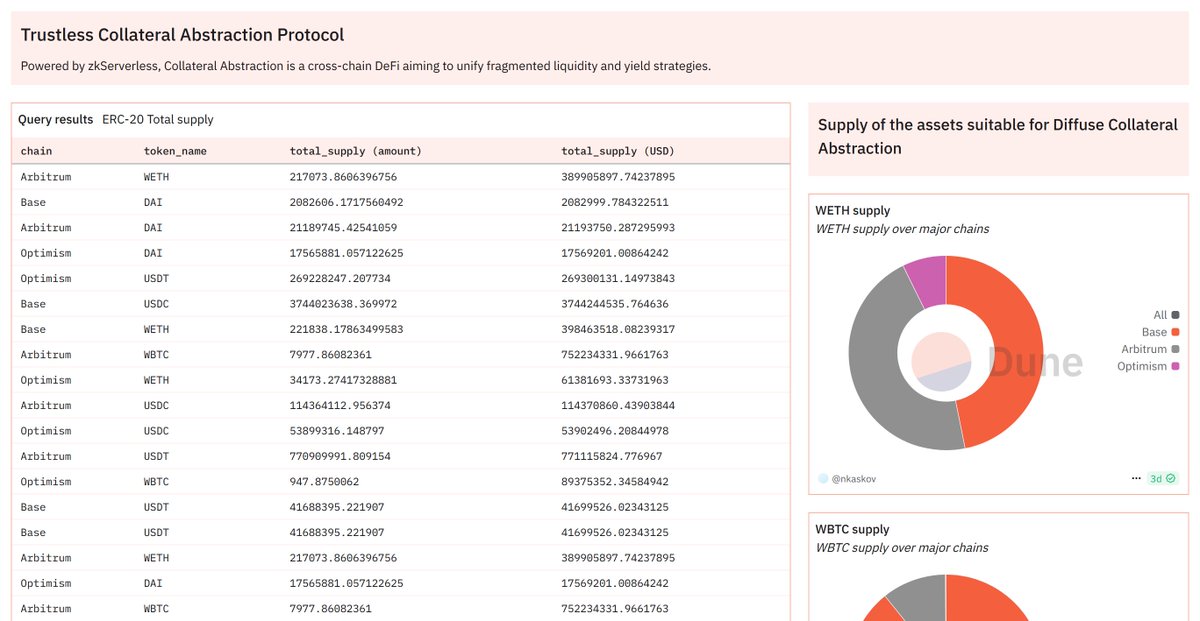Click 'WETH supply over major chains' subtitle
This screenshot has width=1200, height=621.
[902, 229]
